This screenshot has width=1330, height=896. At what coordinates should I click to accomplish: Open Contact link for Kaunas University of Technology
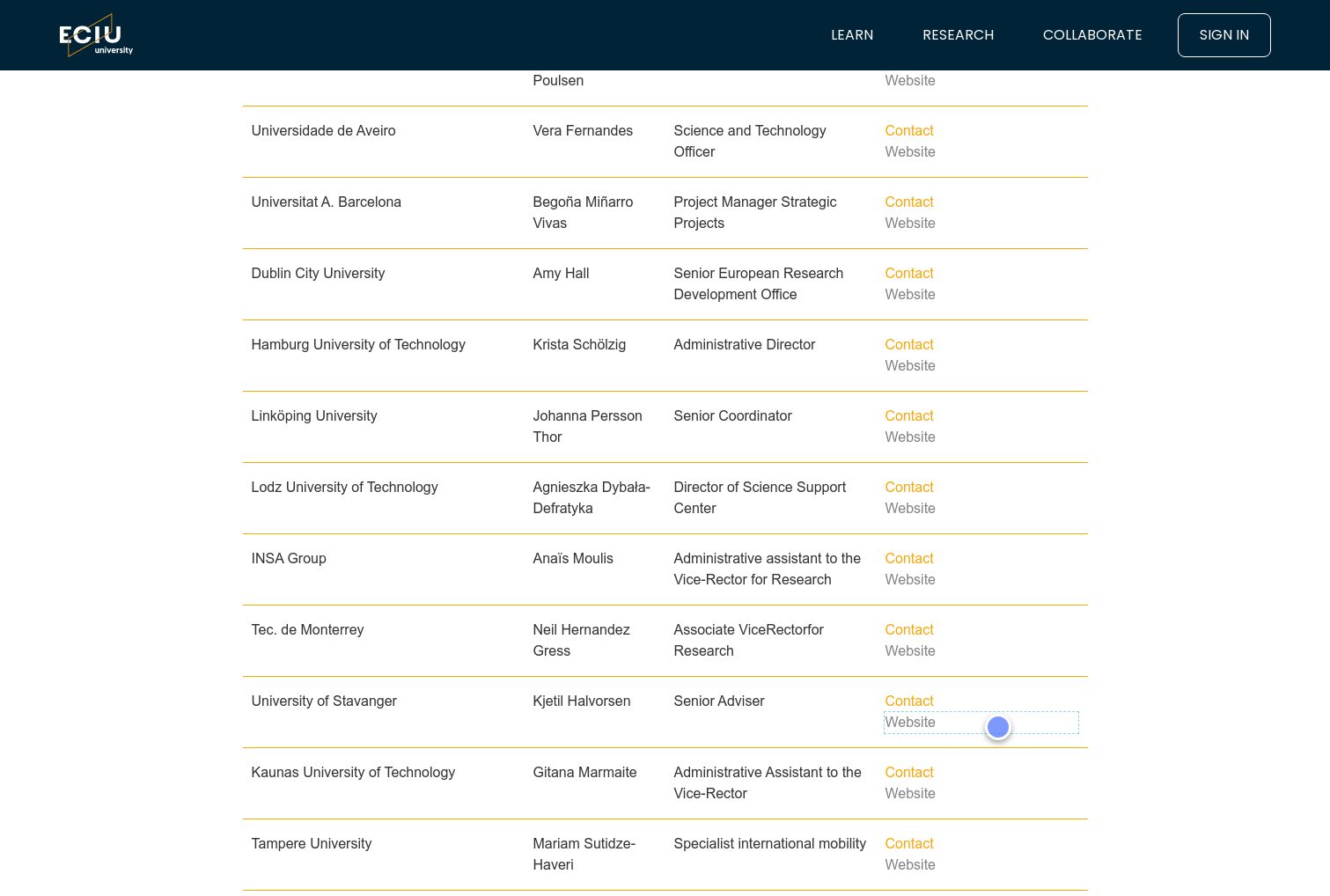click(909, 772)
